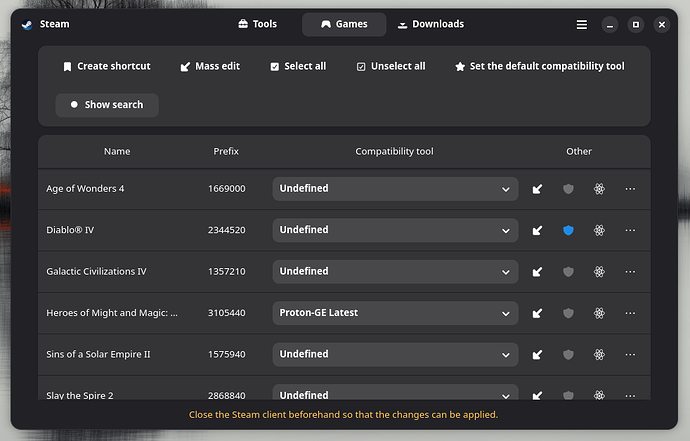
Task: Toggle shield icon for Age of Wonders 4
Action: (568, 189)
